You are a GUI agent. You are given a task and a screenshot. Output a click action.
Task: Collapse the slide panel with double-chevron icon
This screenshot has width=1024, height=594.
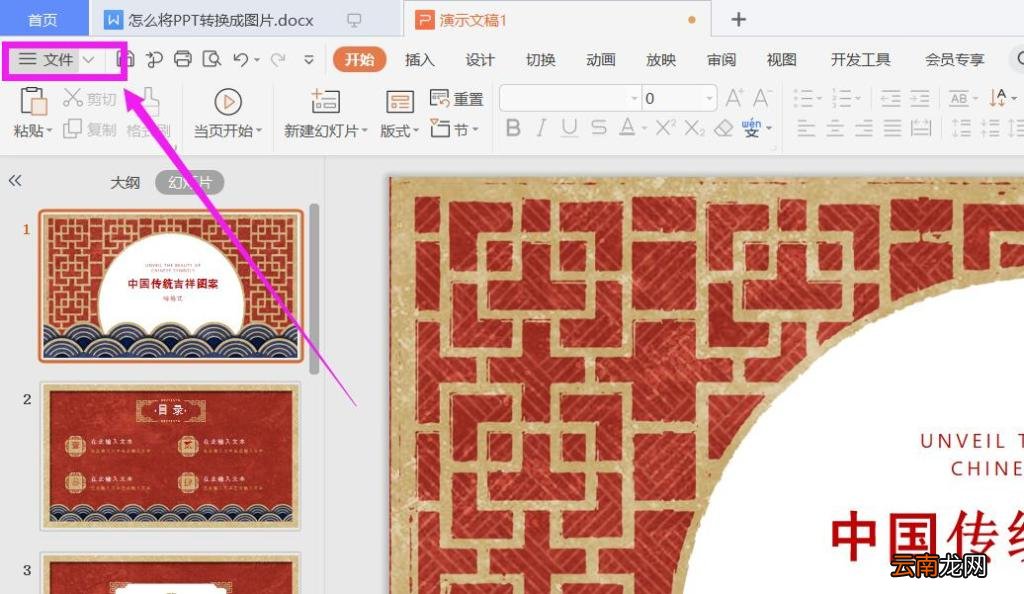[15, 181]
